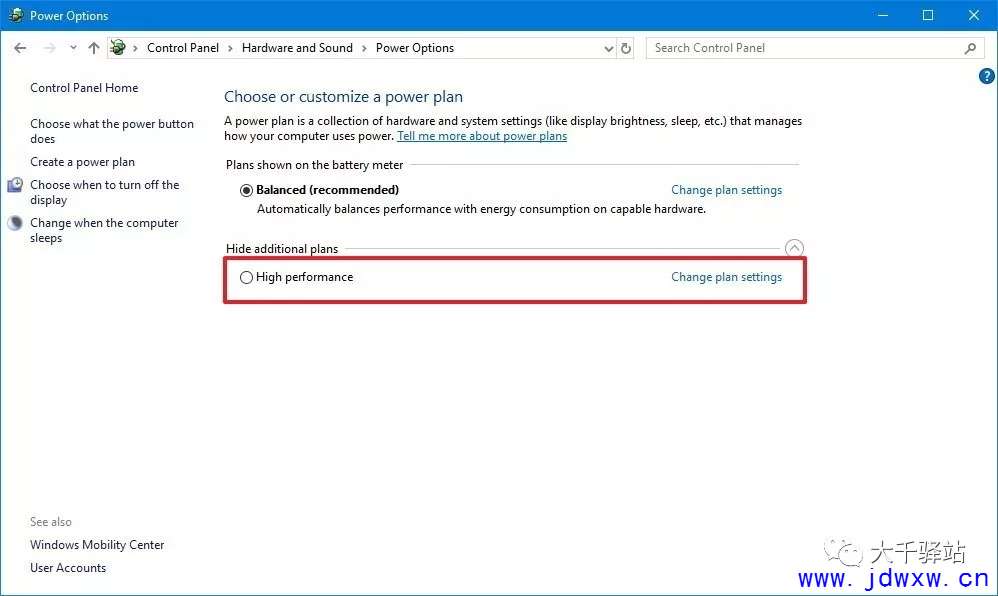Change plan settings for High performance
Viewport: 998px width, 596px height.
coord(726,277)
